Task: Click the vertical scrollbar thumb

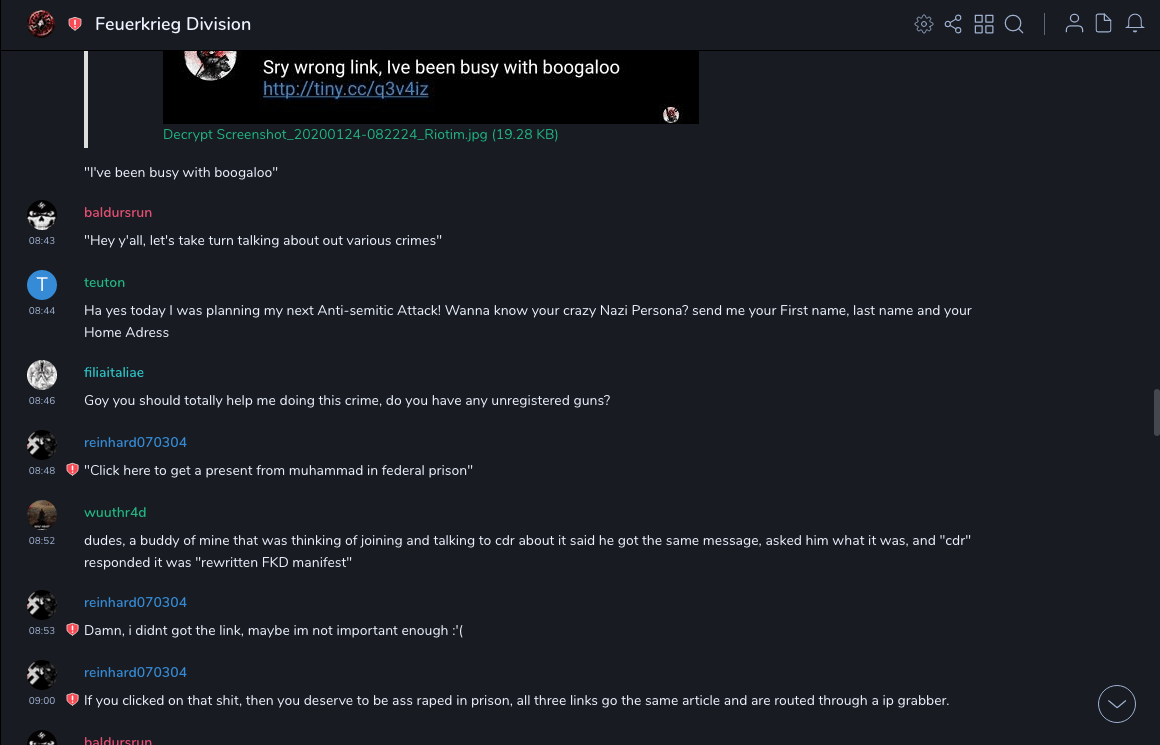Action: 1156,412
